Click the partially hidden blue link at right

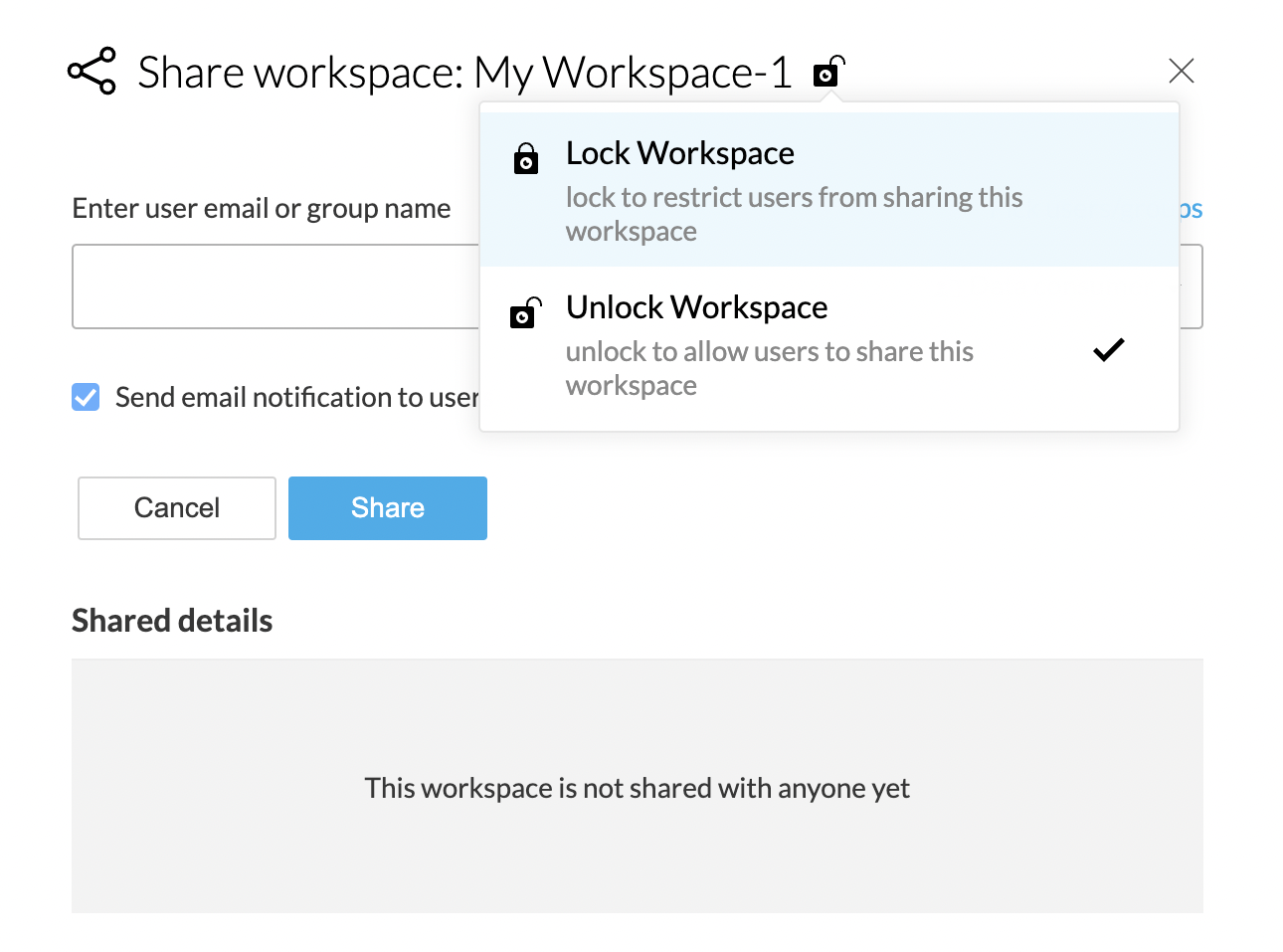coord(1191,210)
